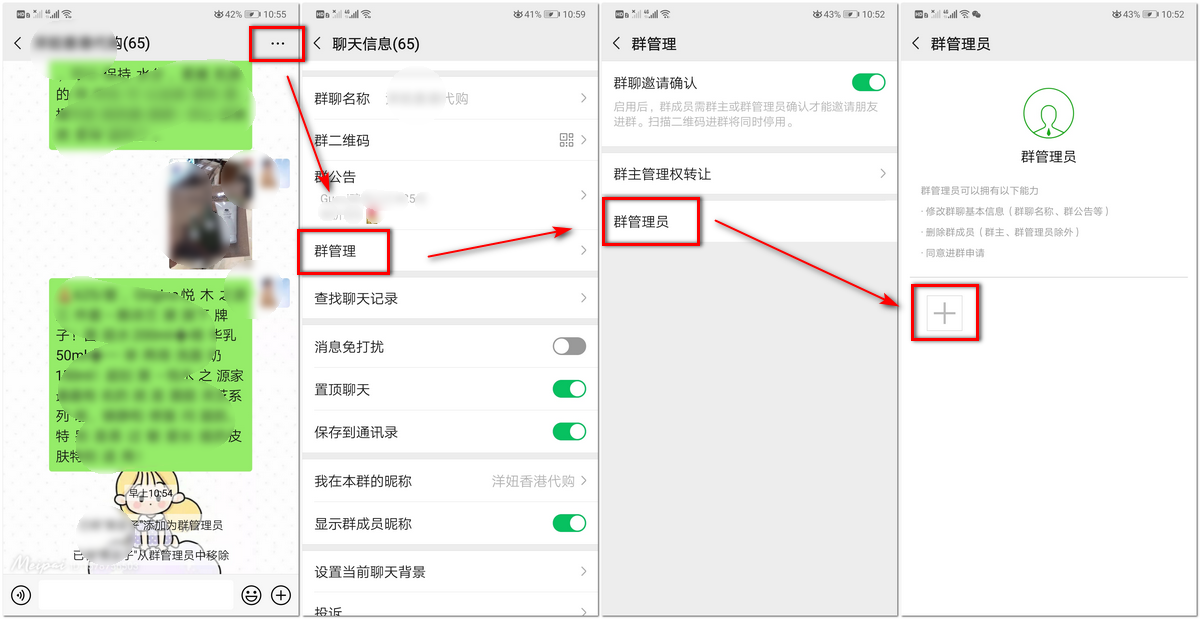Open the three-dot menu in group chat
The image size is (1200, 619).
click(x=278, y=44)
